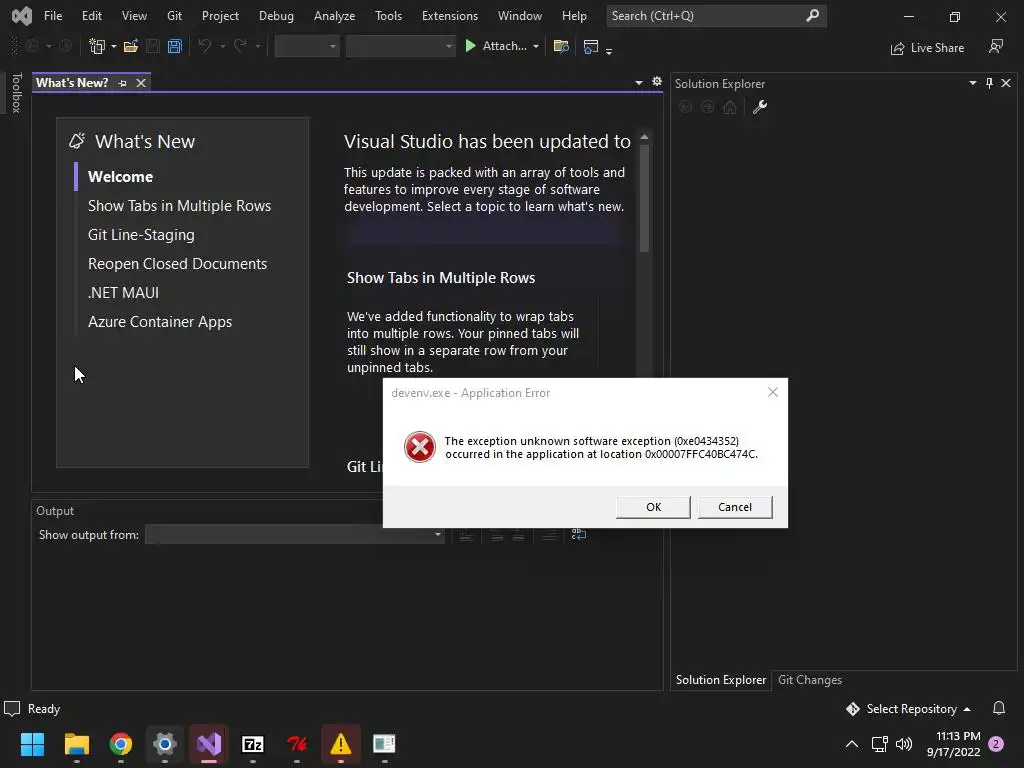Start Attach with the green play button

pos(470,46)
